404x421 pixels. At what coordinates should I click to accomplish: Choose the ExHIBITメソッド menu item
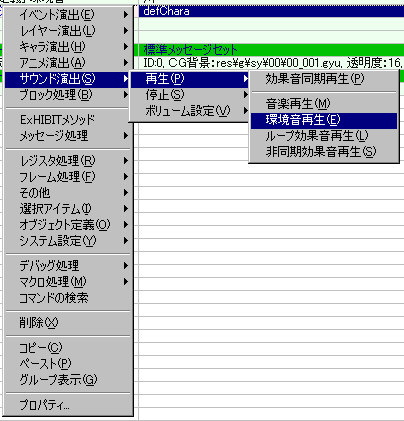click(x=68, y=119)
